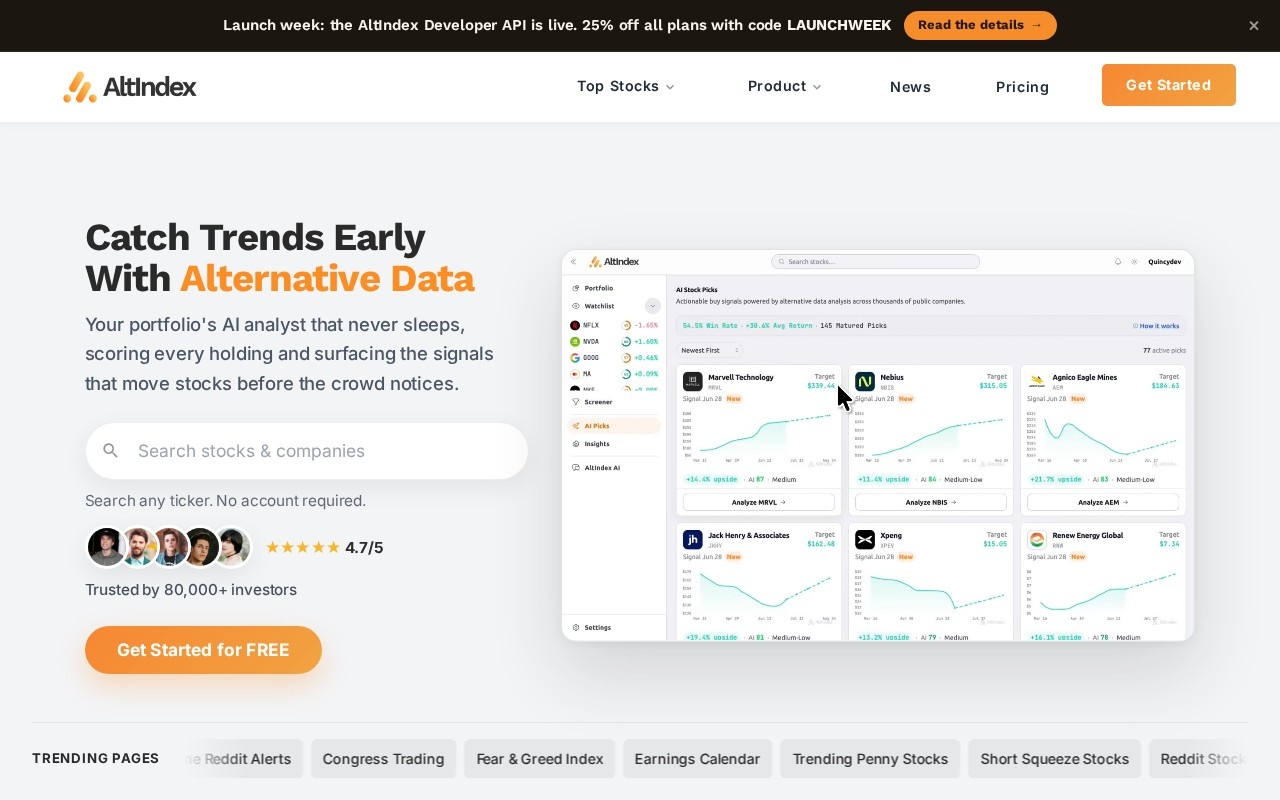Open the Congress Trading trending page
Image resolution: width=1280 pixels, height=800 pixels.
click(383, 759)
